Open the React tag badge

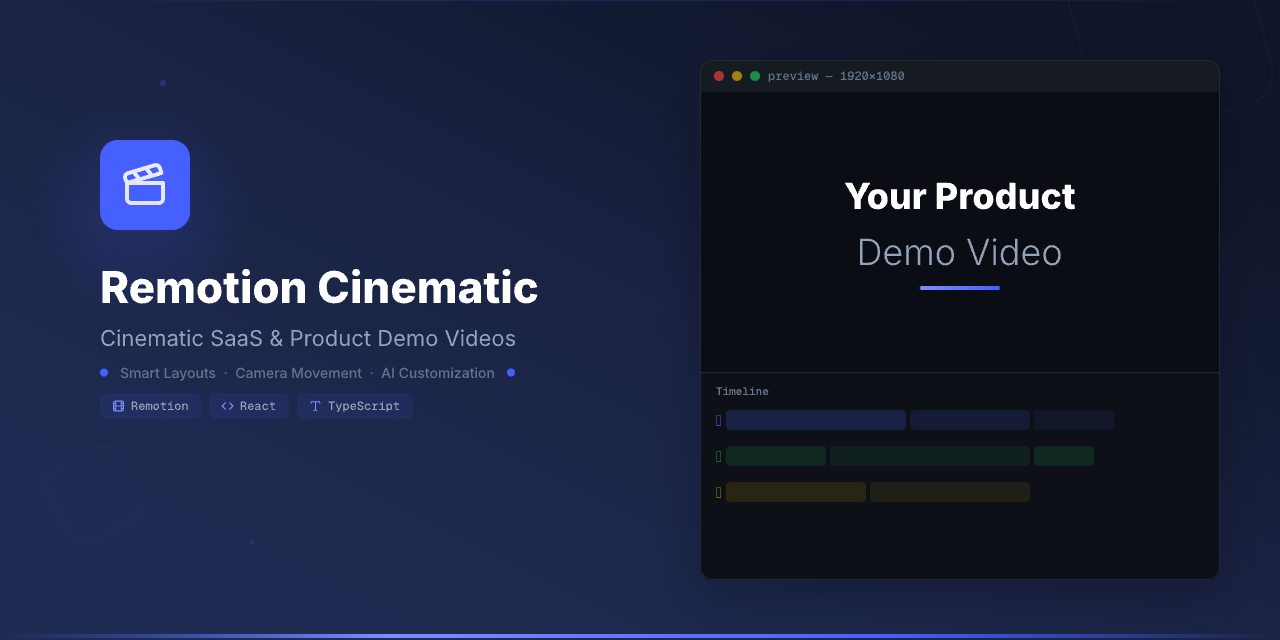249,406
